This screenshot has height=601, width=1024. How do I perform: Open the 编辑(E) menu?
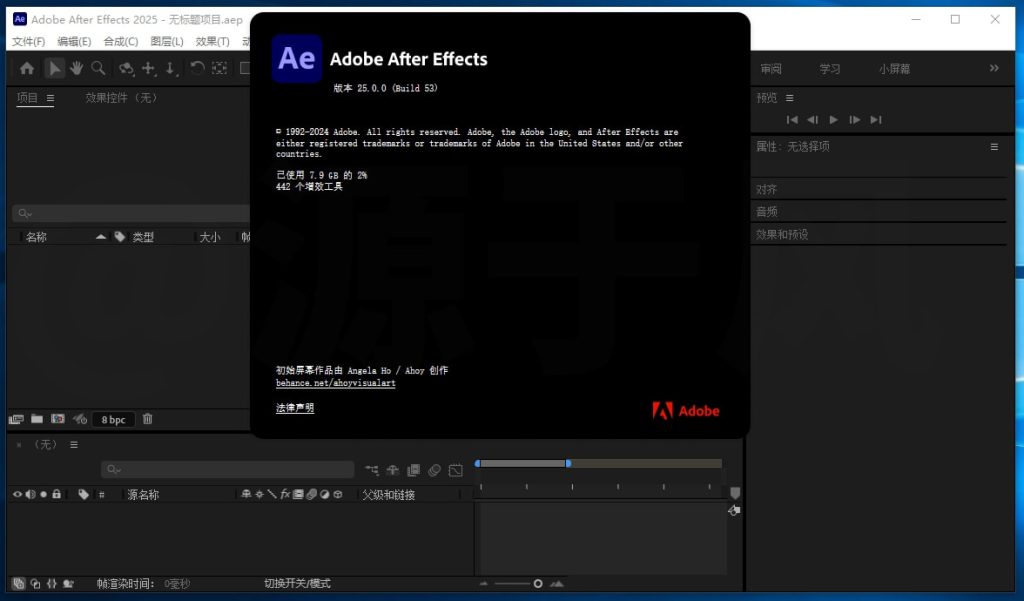click(74, 41)
